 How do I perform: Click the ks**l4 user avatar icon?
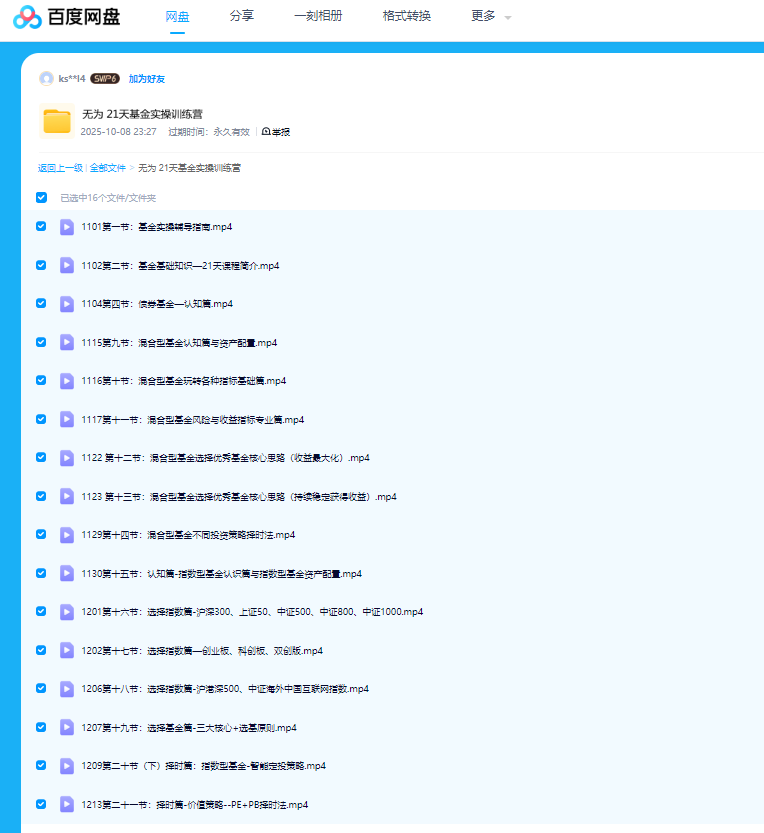(46, 78)
